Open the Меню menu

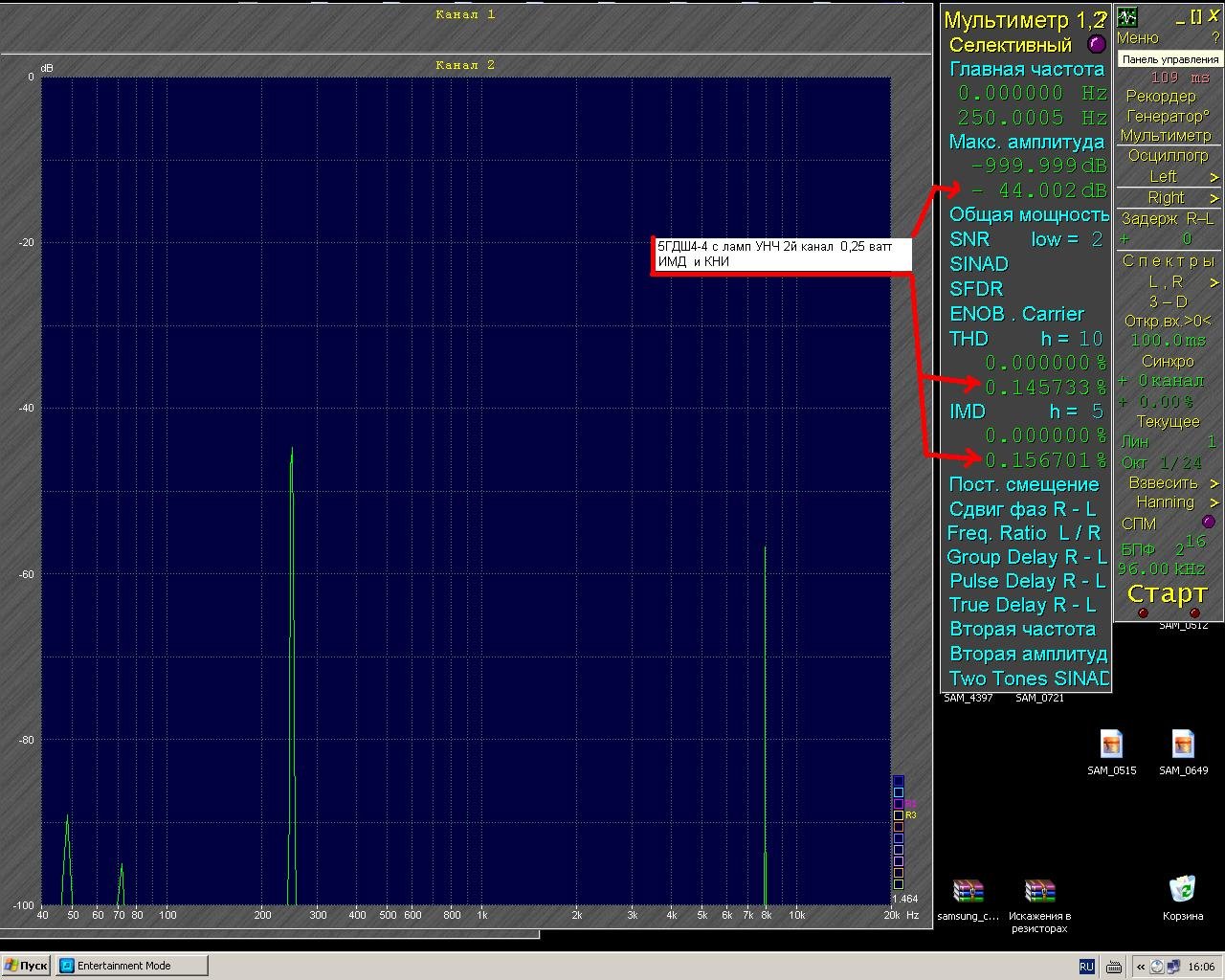point(1138,38)
